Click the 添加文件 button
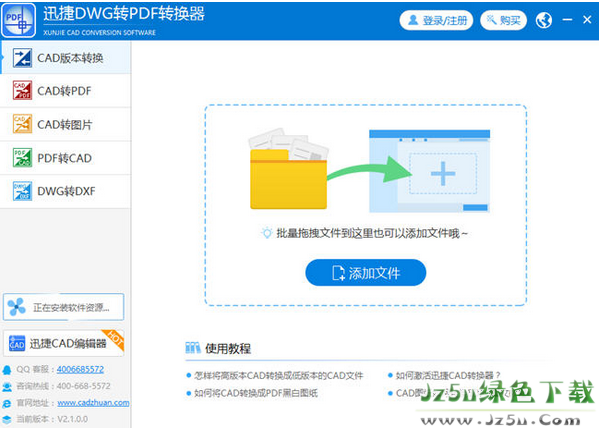Viewport: 601px width, 433px height. (366, 273)
